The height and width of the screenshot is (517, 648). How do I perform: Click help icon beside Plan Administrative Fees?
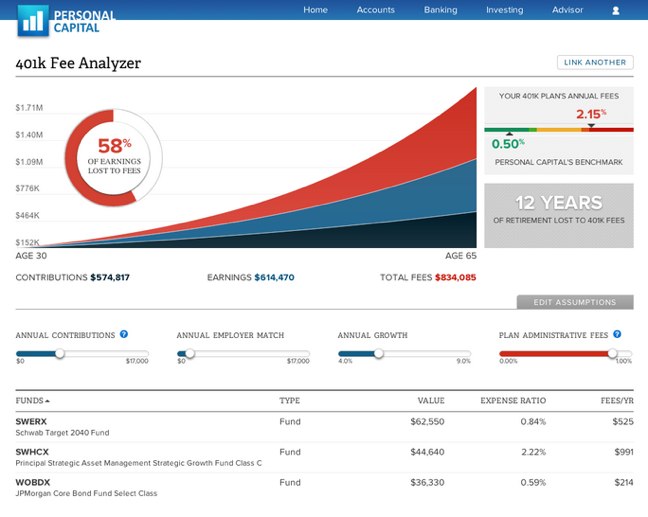tap(617, 334)
